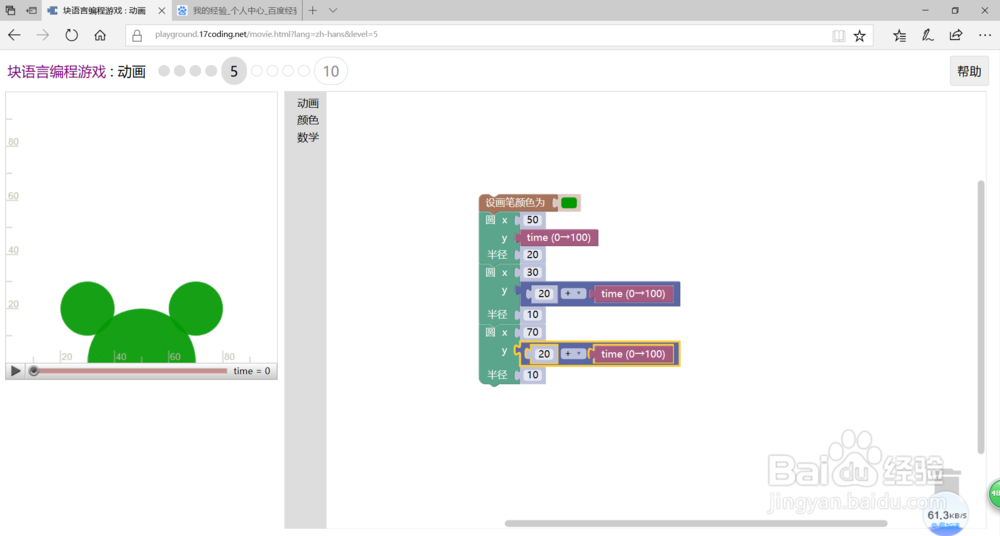Change the green pen color swatch
This screenshot has height=536, width=1000.
tap(569, 203)
